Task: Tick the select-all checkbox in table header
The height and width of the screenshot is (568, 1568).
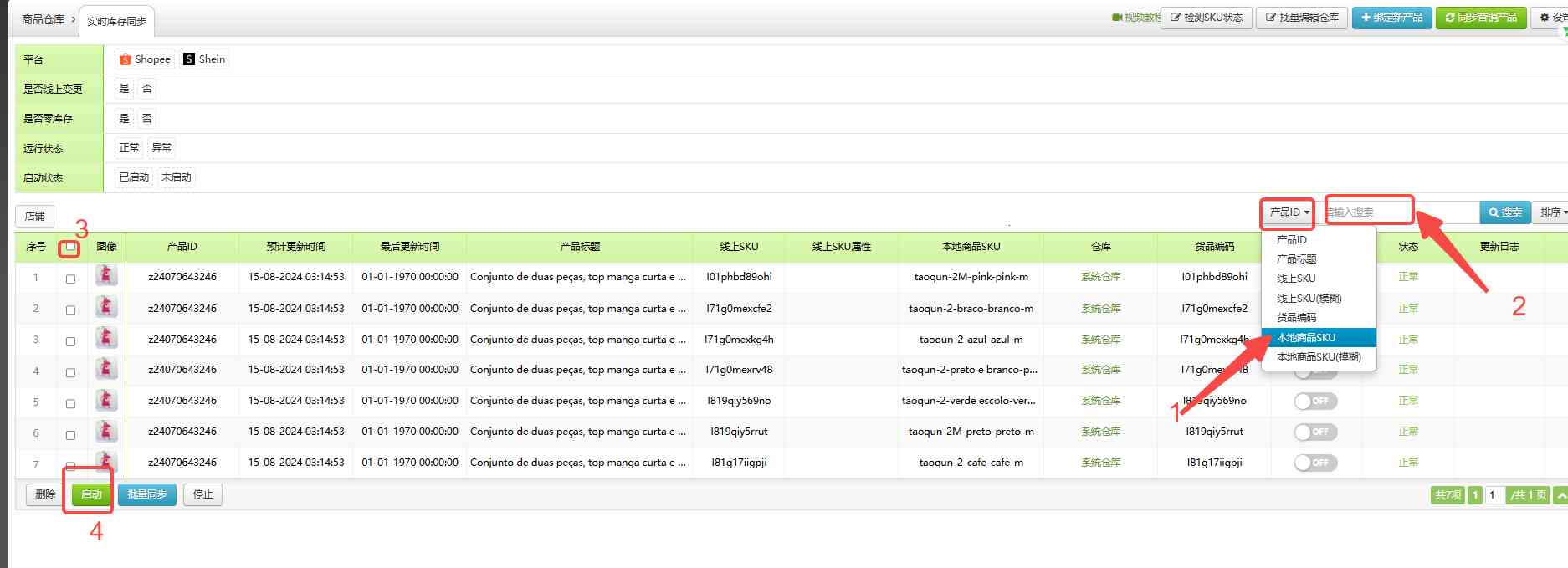Action: click(x=70, y=248)
